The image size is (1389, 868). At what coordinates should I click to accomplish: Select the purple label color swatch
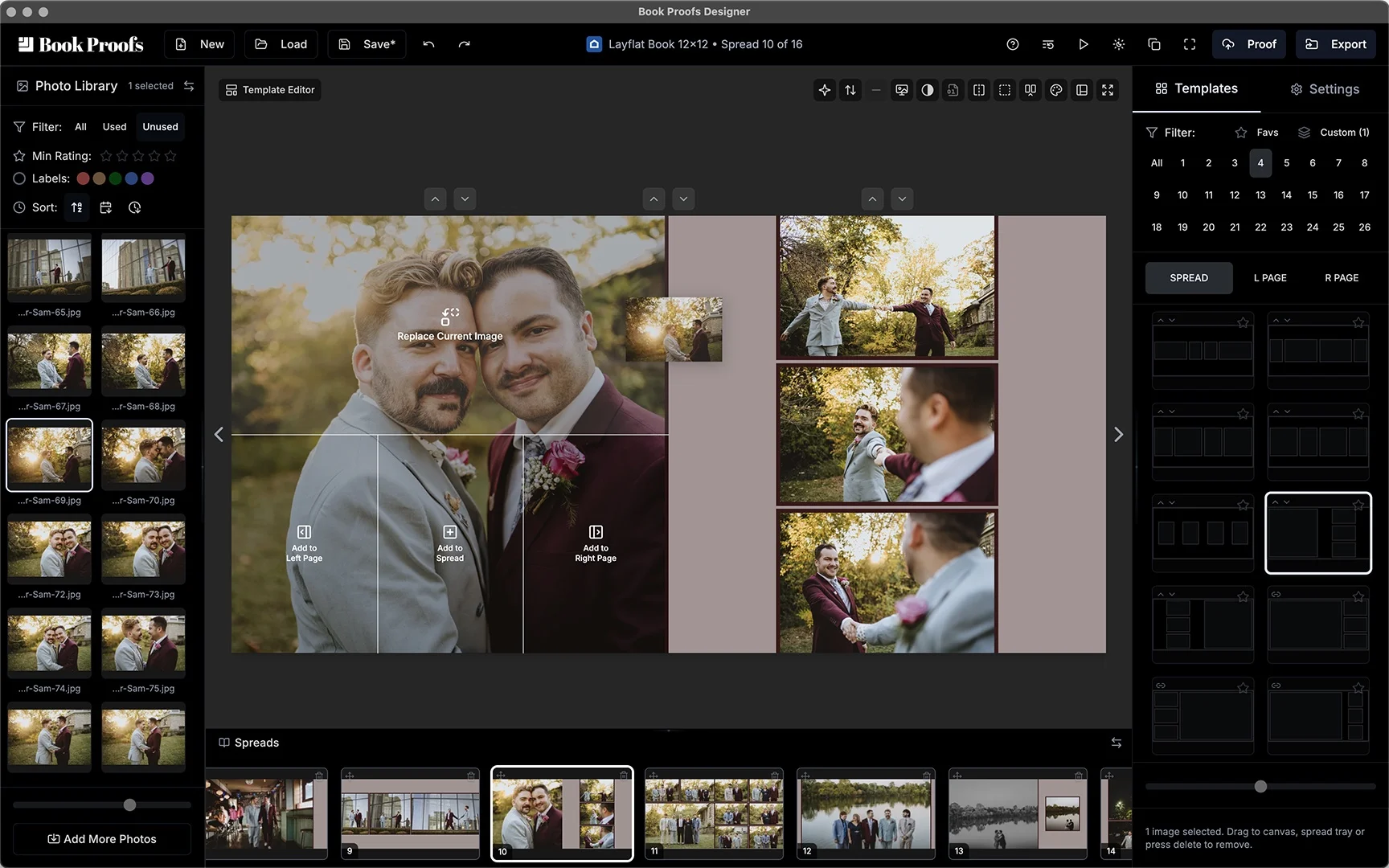[148, 178]
